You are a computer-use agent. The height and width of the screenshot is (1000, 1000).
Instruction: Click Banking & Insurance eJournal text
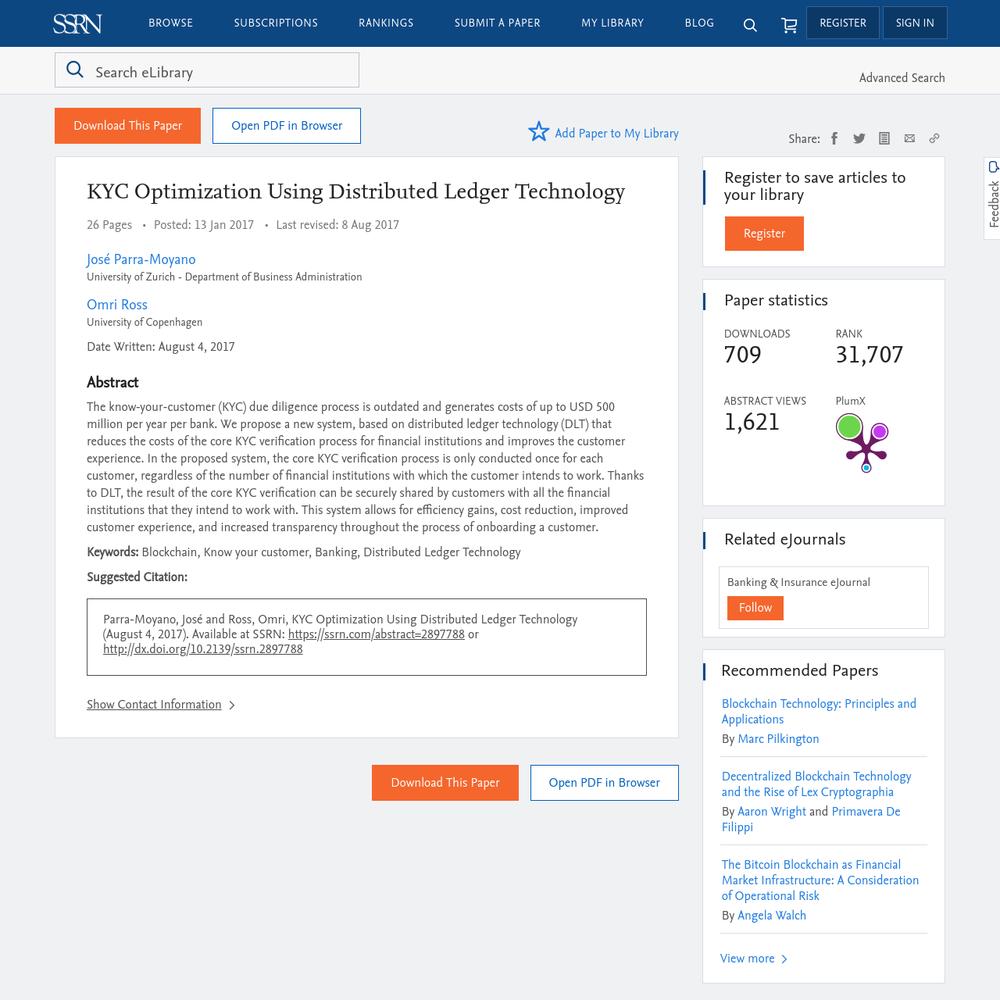(798, 582)
